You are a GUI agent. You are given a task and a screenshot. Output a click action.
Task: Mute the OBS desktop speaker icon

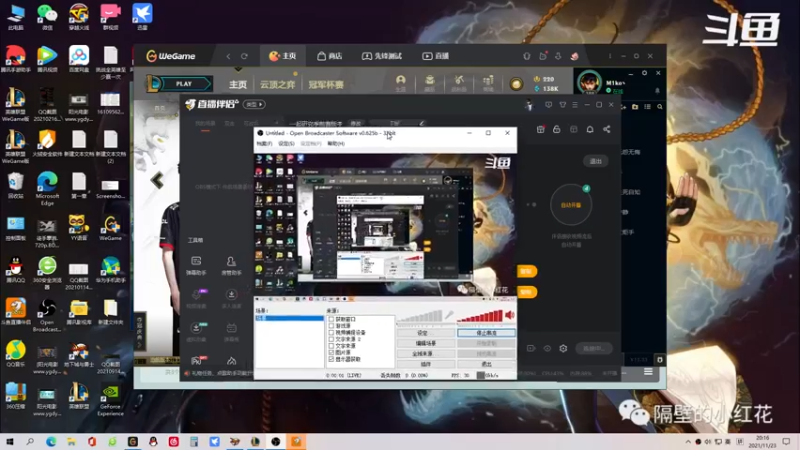pyautogui.click(x=510, y=316)
